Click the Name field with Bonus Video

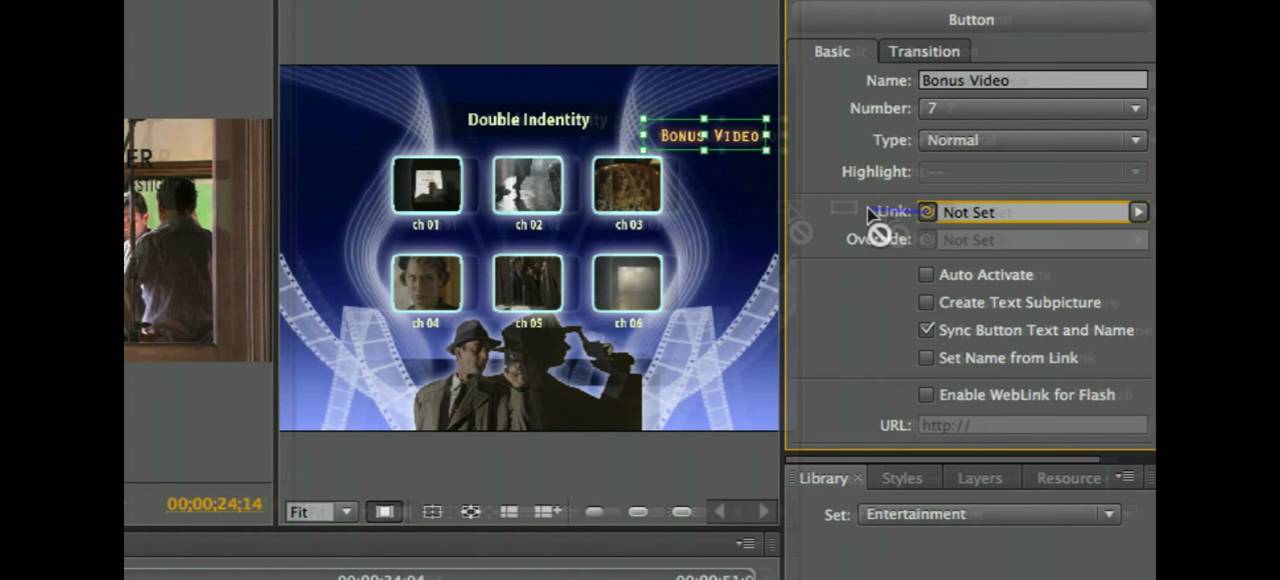pyautogui.click(x=1033, y=80)
